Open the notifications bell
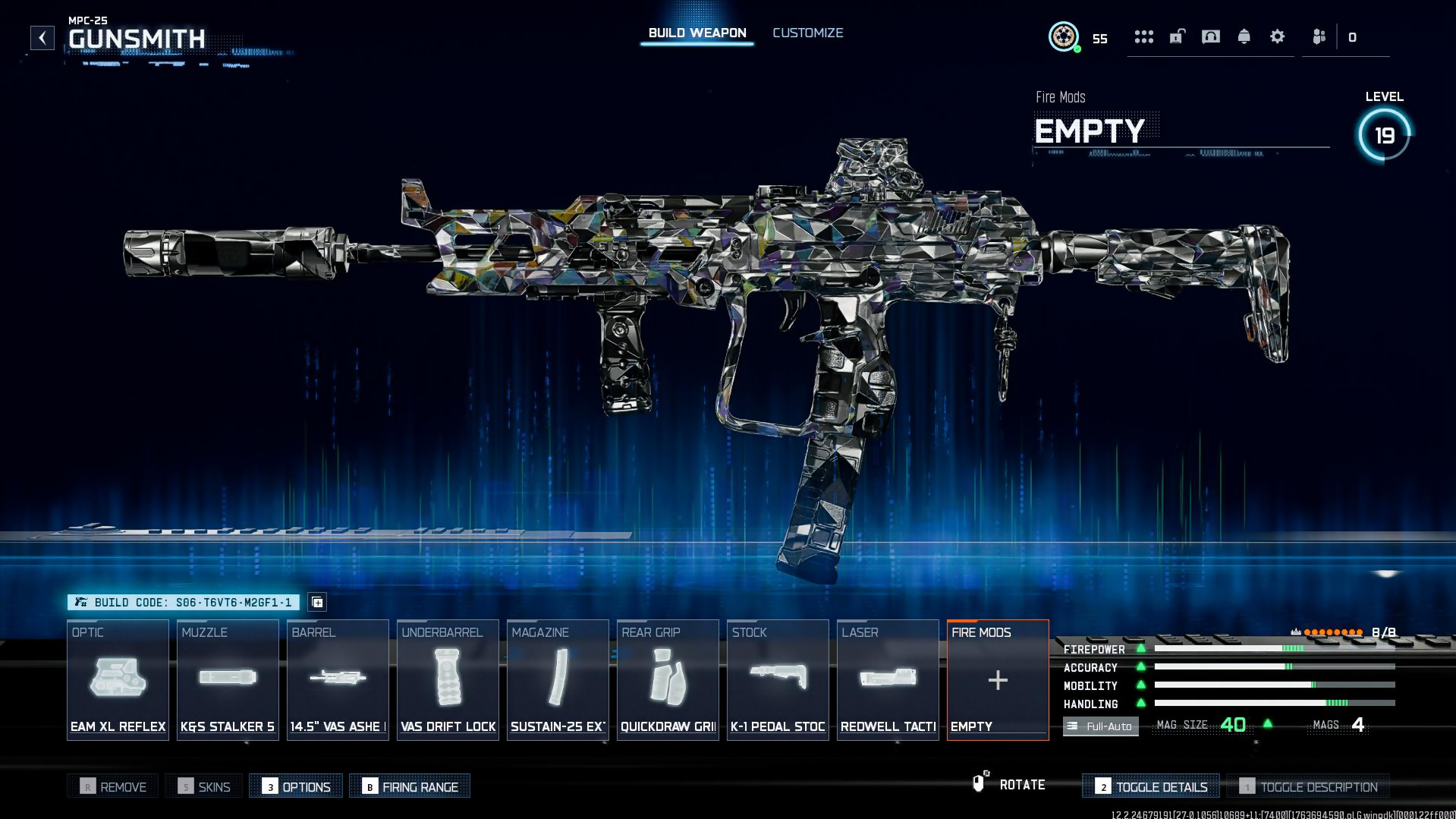The image size is (1456, 819). 1244,36
